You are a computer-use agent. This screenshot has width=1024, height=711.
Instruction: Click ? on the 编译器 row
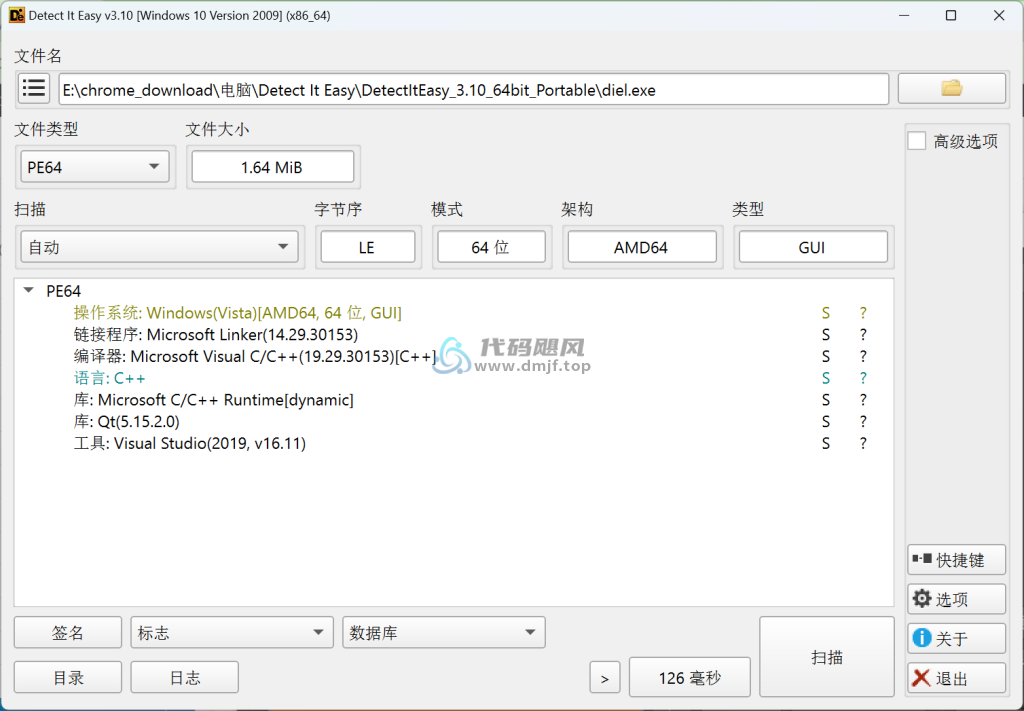pyautogui.click(x=863, y=356)
